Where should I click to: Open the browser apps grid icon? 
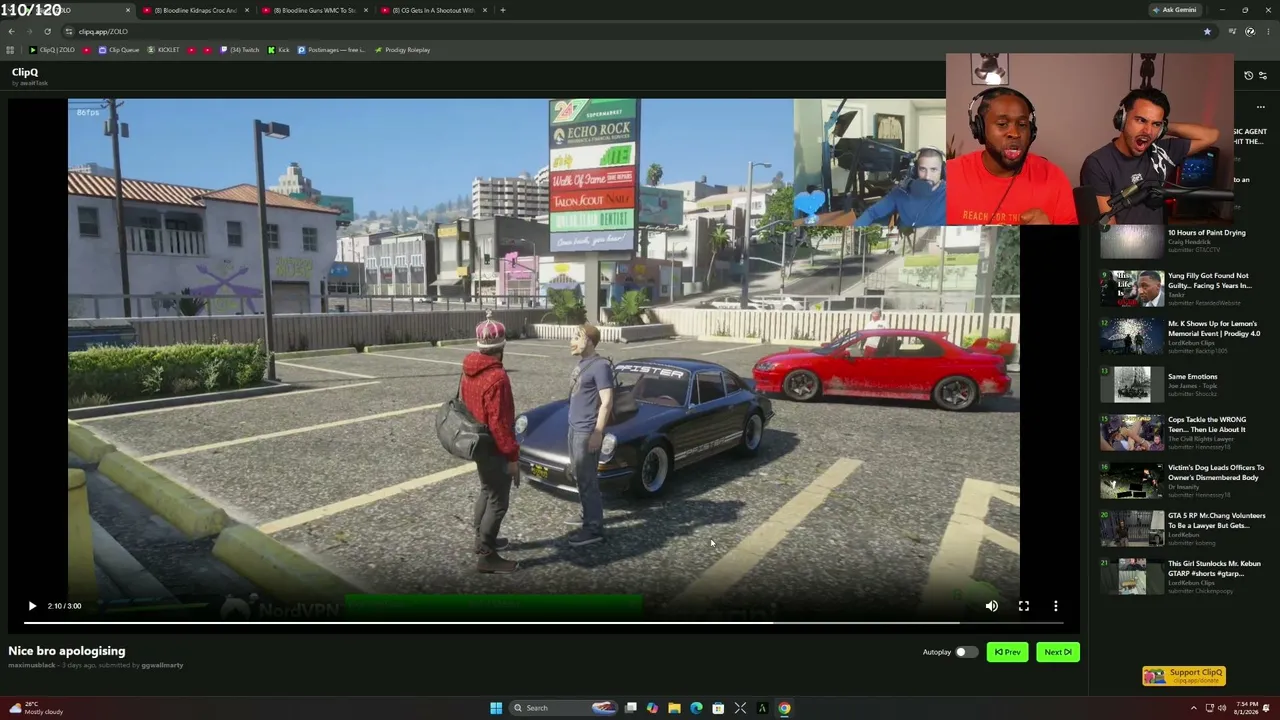(x=10, y=50)
